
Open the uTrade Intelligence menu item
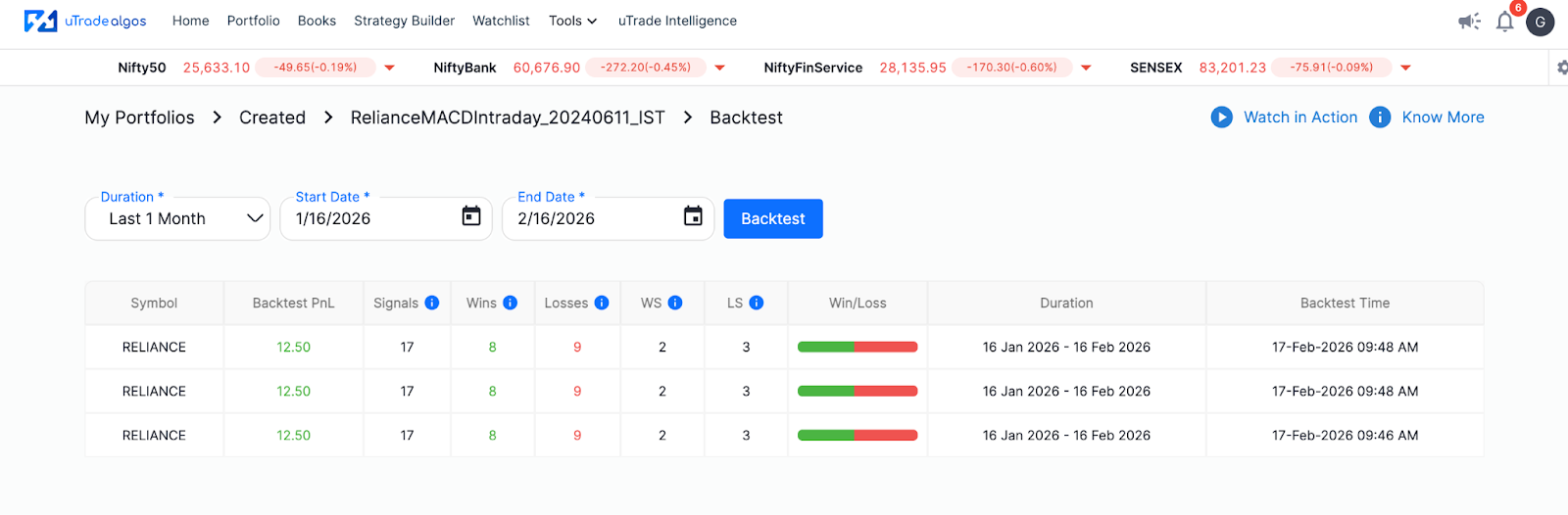click(x=677, y=21)
